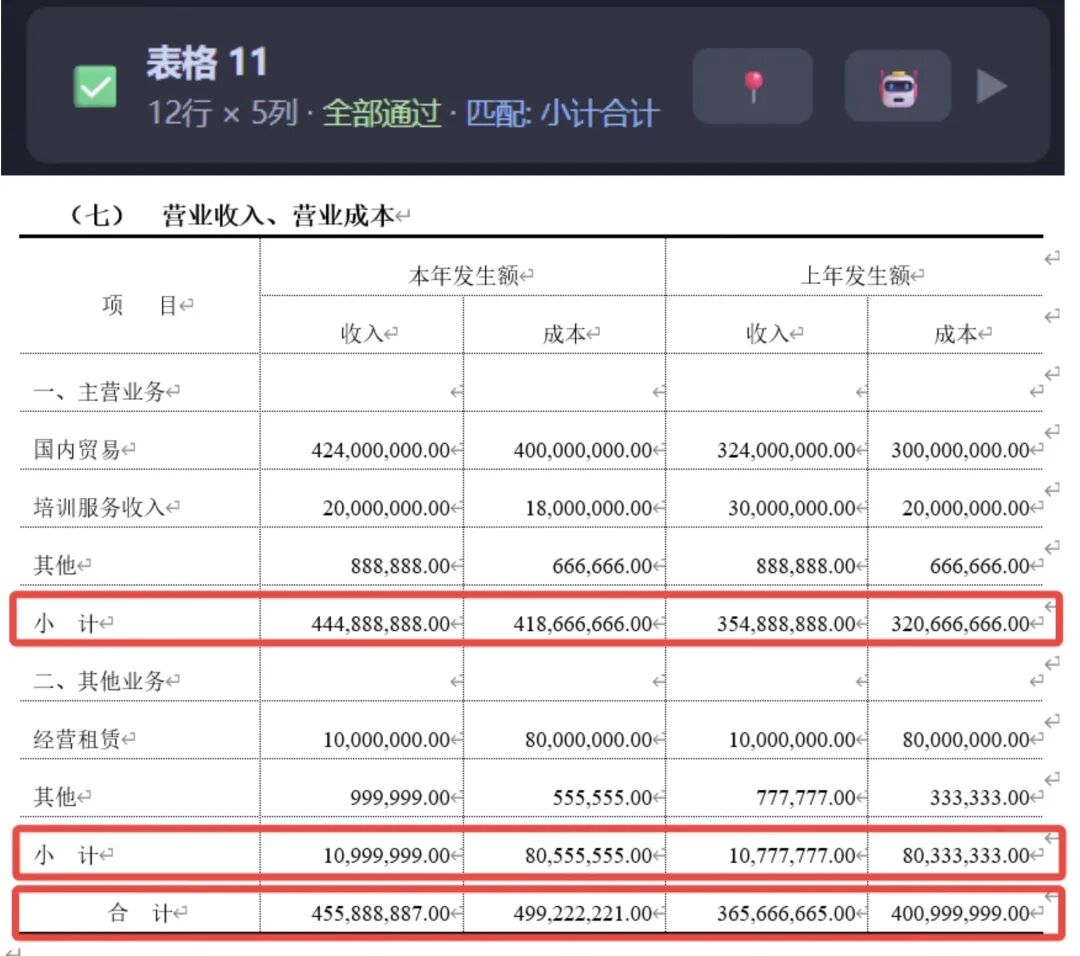Select cell 80,555,555.00
The width and height of the screenshot is (1080, 956).
click(x=589, y=855)
